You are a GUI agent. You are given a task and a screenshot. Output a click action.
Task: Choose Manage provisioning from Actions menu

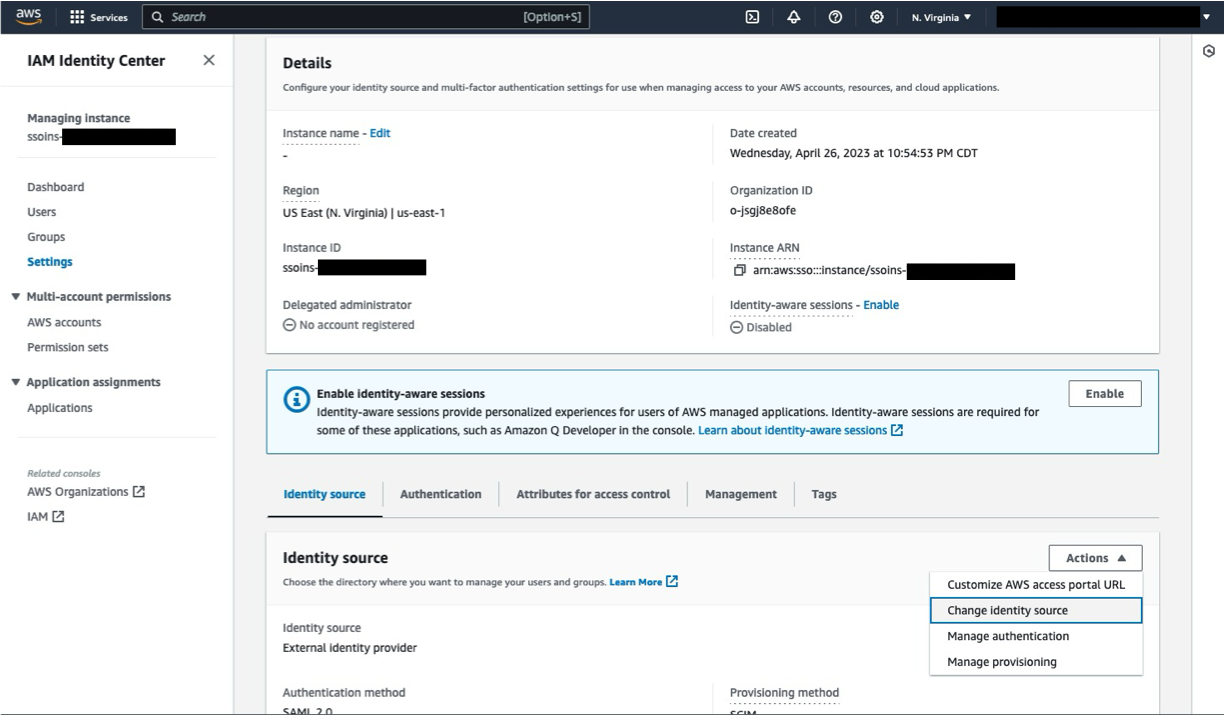pos(1003,661)
